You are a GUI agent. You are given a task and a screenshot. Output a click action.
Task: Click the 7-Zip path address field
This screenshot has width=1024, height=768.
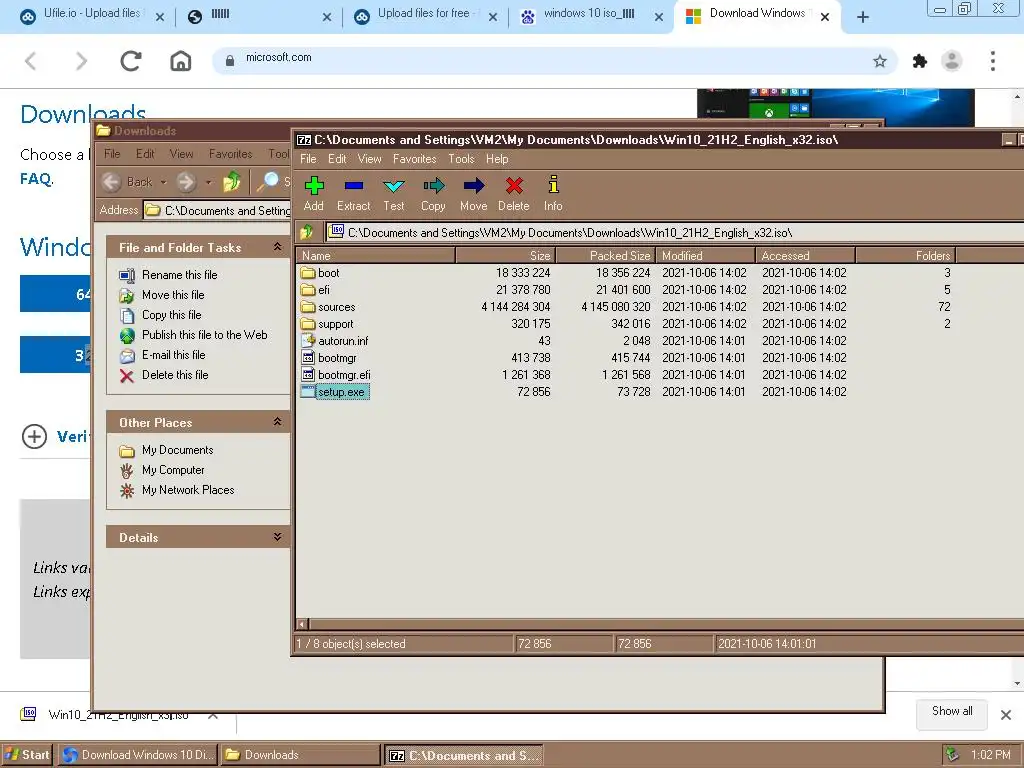pos(673,232)
